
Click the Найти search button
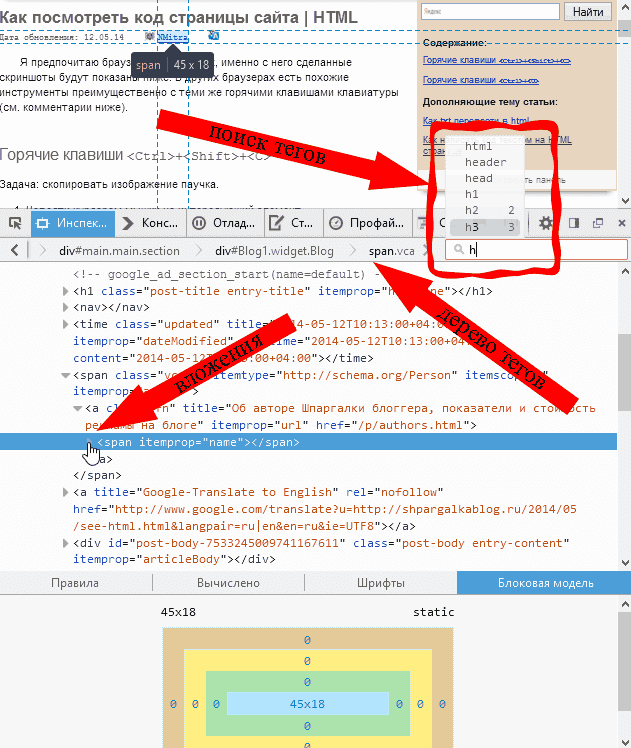[588, 11]
